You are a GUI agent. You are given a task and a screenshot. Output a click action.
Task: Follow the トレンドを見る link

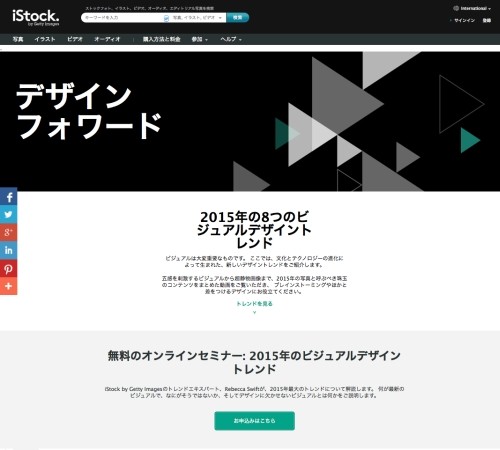pyautogui.click(x=254, y=304)
